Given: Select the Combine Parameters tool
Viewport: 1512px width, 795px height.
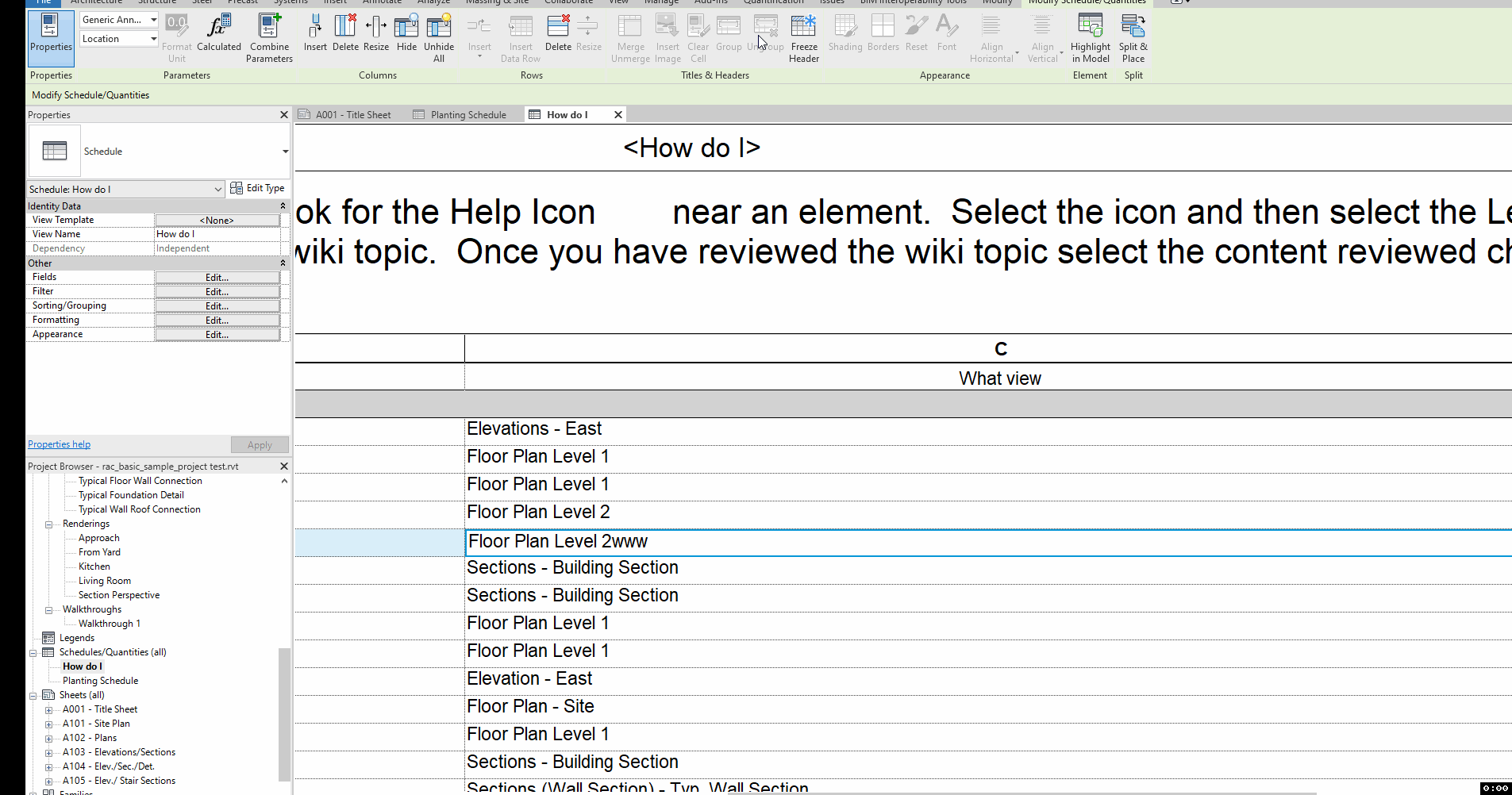Looking at the screenshot, I should 269,38.
